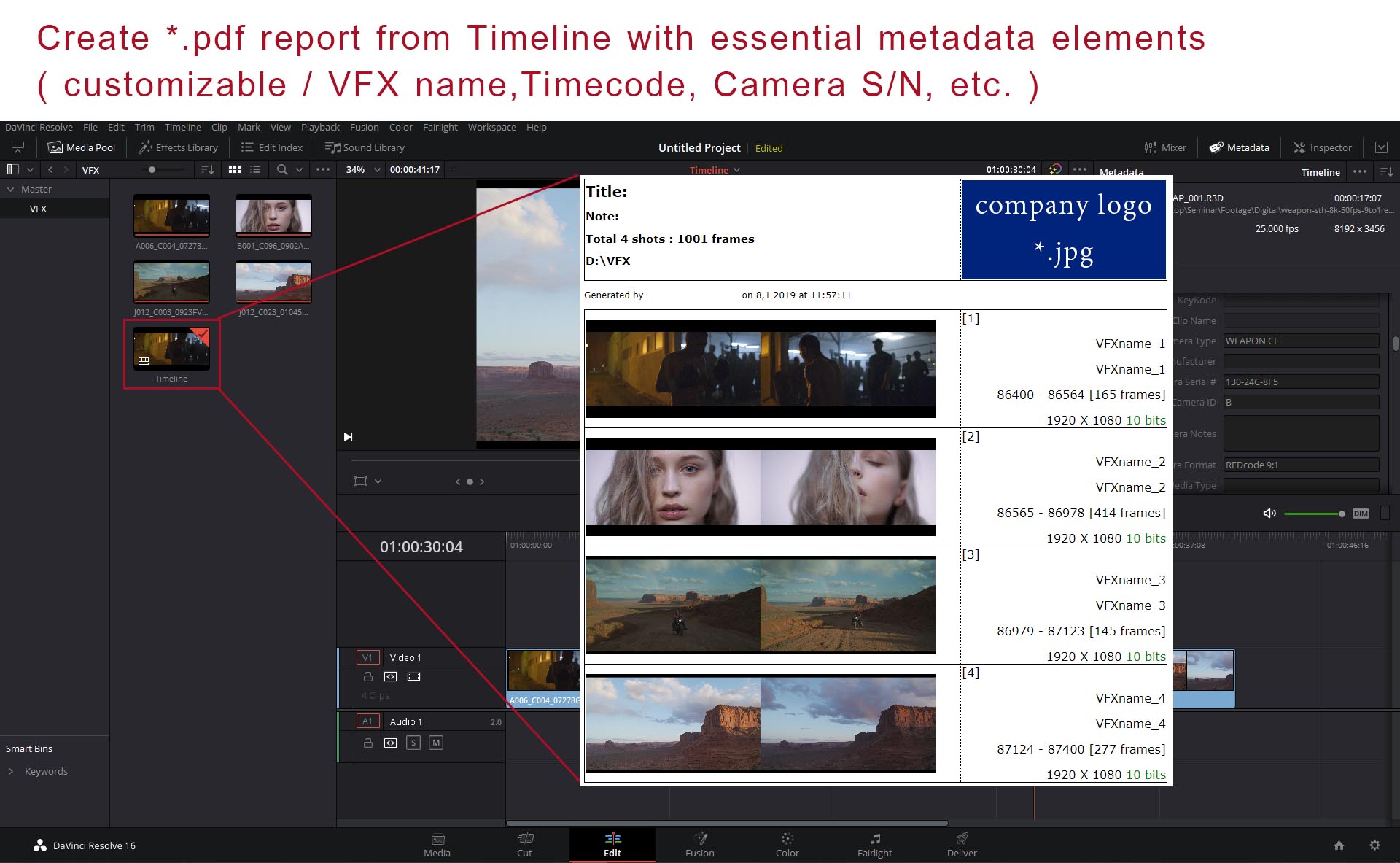Open the transform overlay dropdown arrow
The height and width of the screenshot is (863, 1400).
(378, 481)
